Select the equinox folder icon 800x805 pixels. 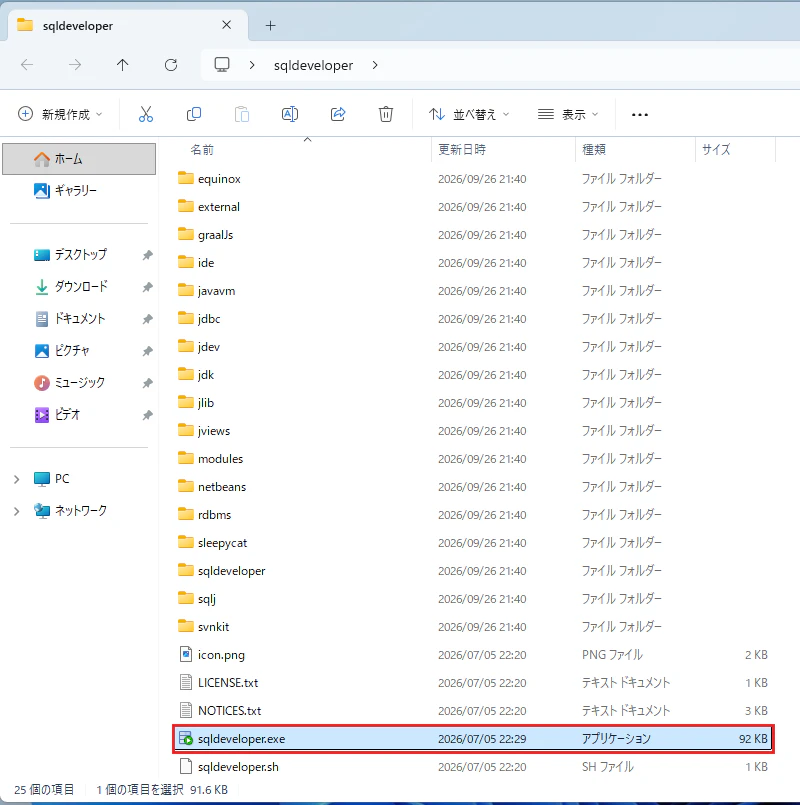(x=185, y=178)
